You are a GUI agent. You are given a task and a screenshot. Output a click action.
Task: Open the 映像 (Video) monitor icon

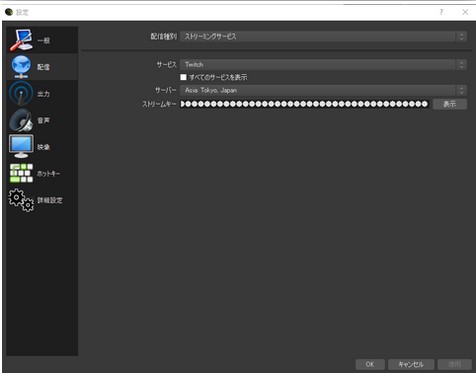point(21,146)
